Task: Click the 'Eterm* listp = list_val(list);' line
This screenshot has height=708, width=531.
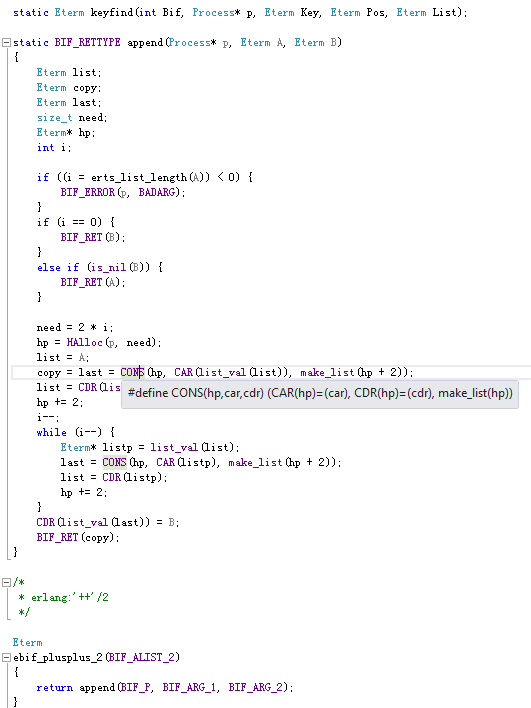Action: 150,447
